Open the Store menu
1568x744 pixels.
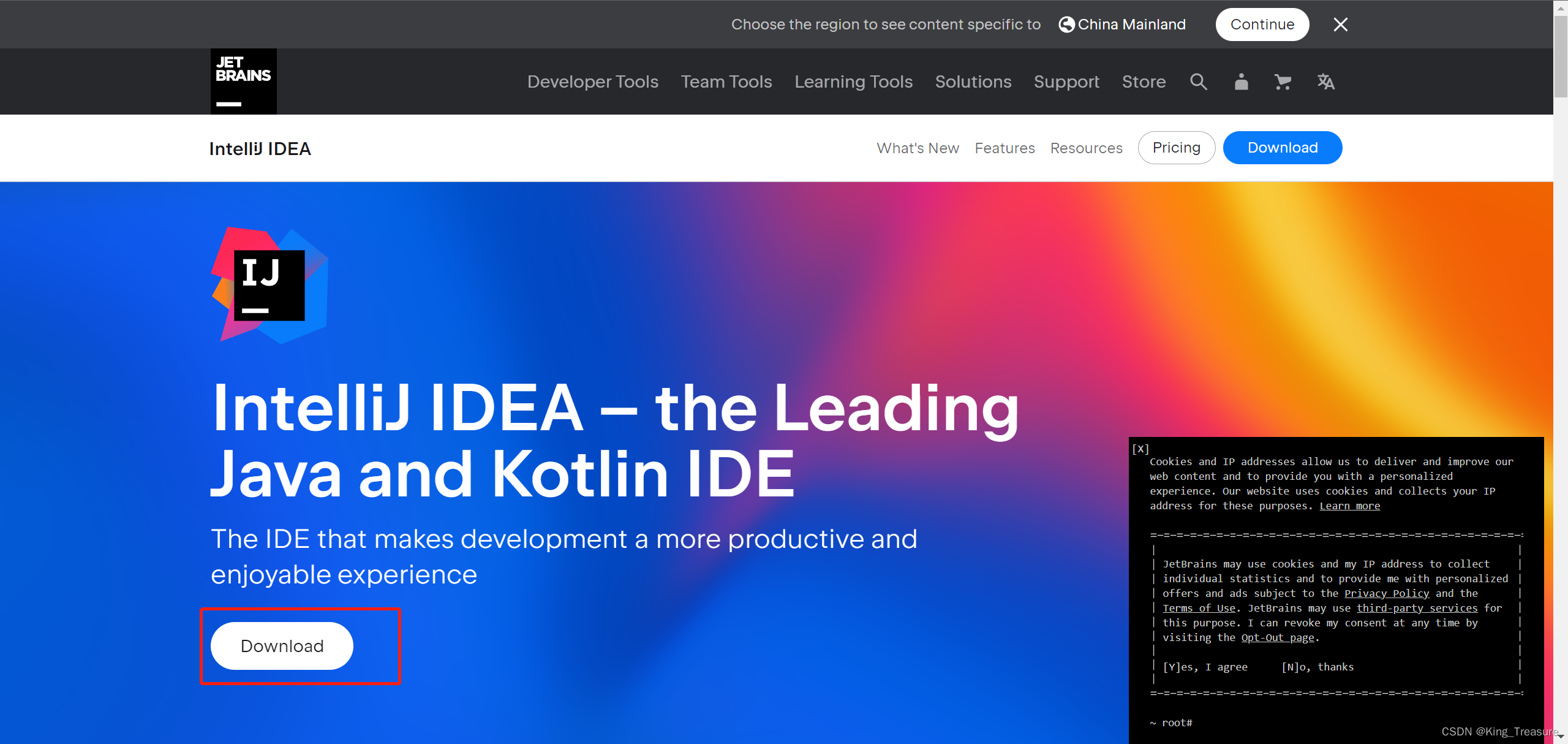pyautogui.click(x=1144, y=82)
